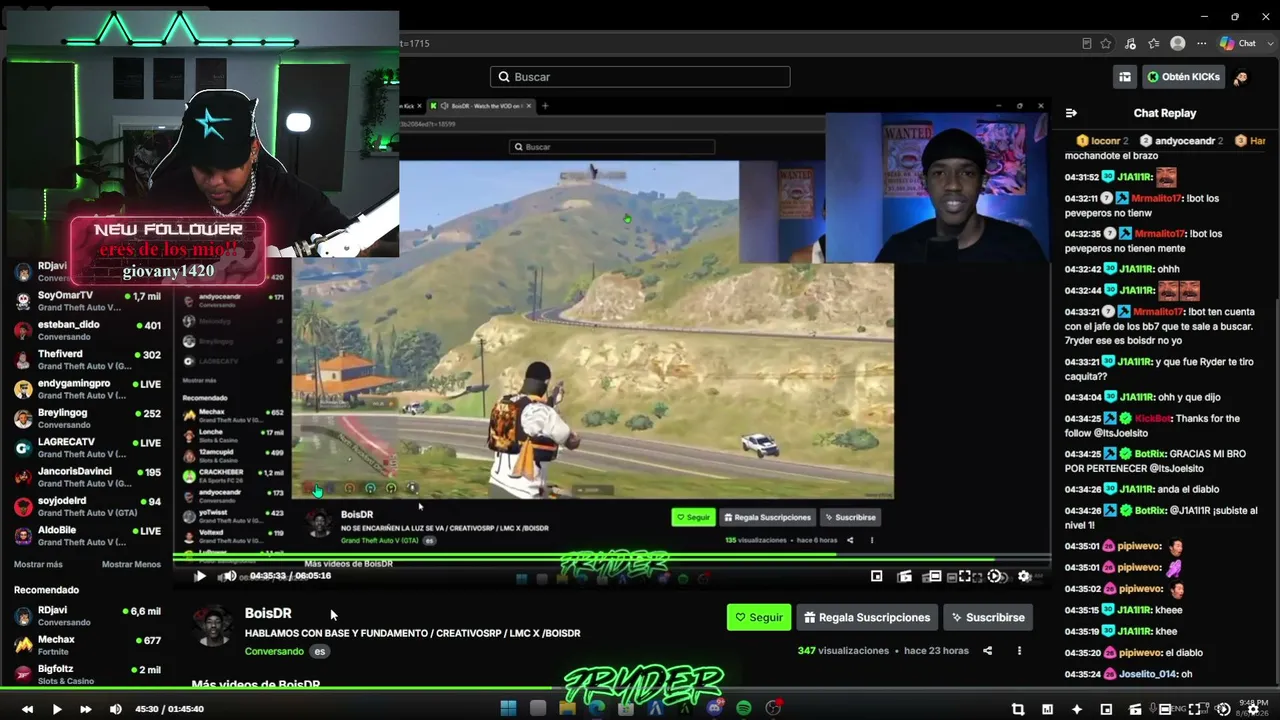The image size is (1280, 720).
Task: Click Mostrar más in the sidebar
Action: [x=38, y=564]
